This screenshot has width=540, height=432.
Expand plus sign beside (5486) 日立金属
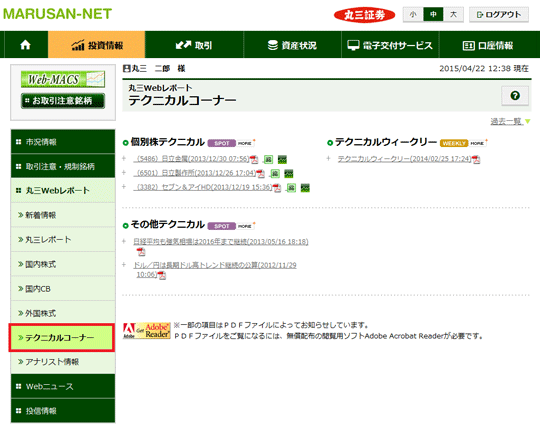(x=124, y=158)
